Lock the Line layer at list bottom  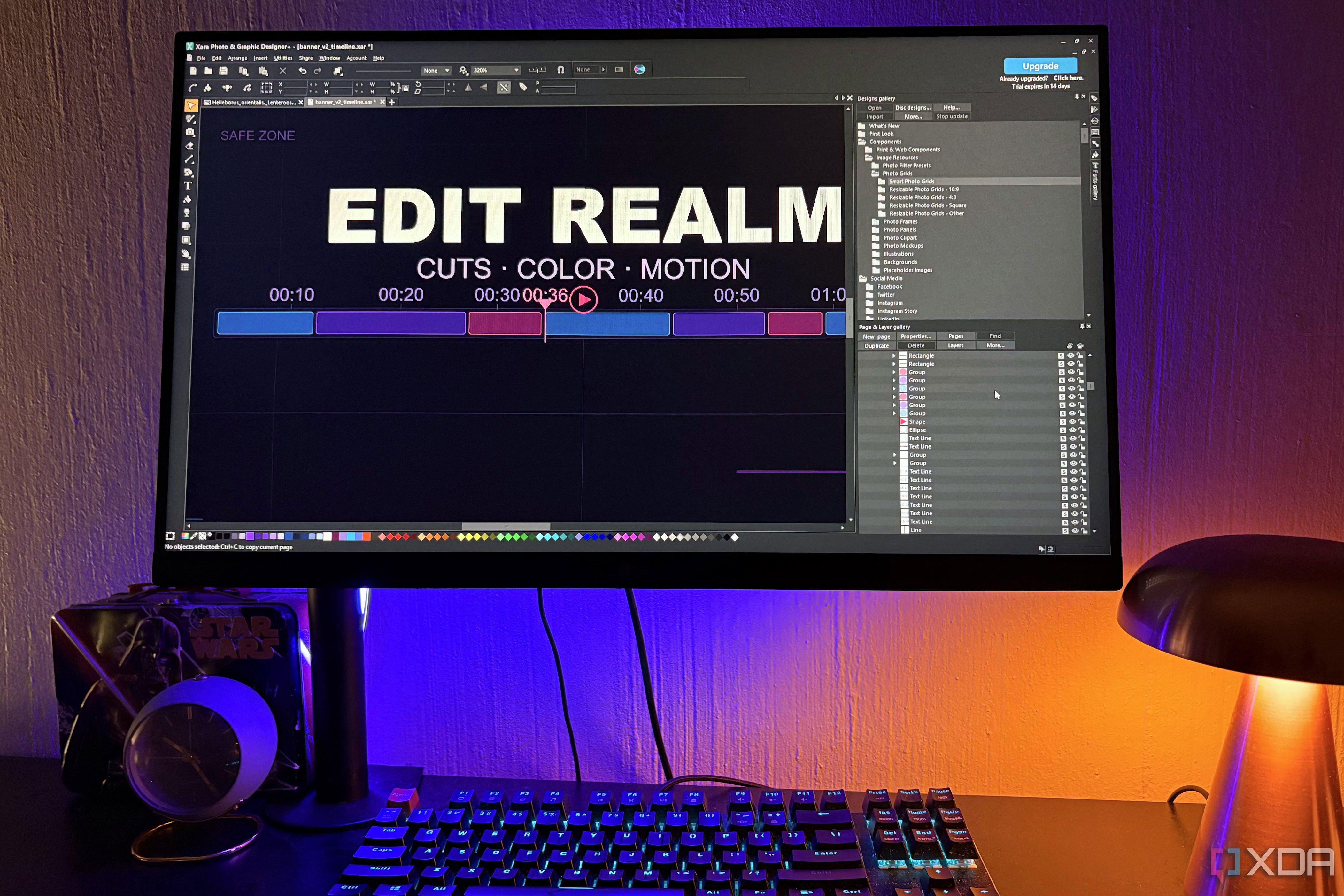tap(1084, 530)
